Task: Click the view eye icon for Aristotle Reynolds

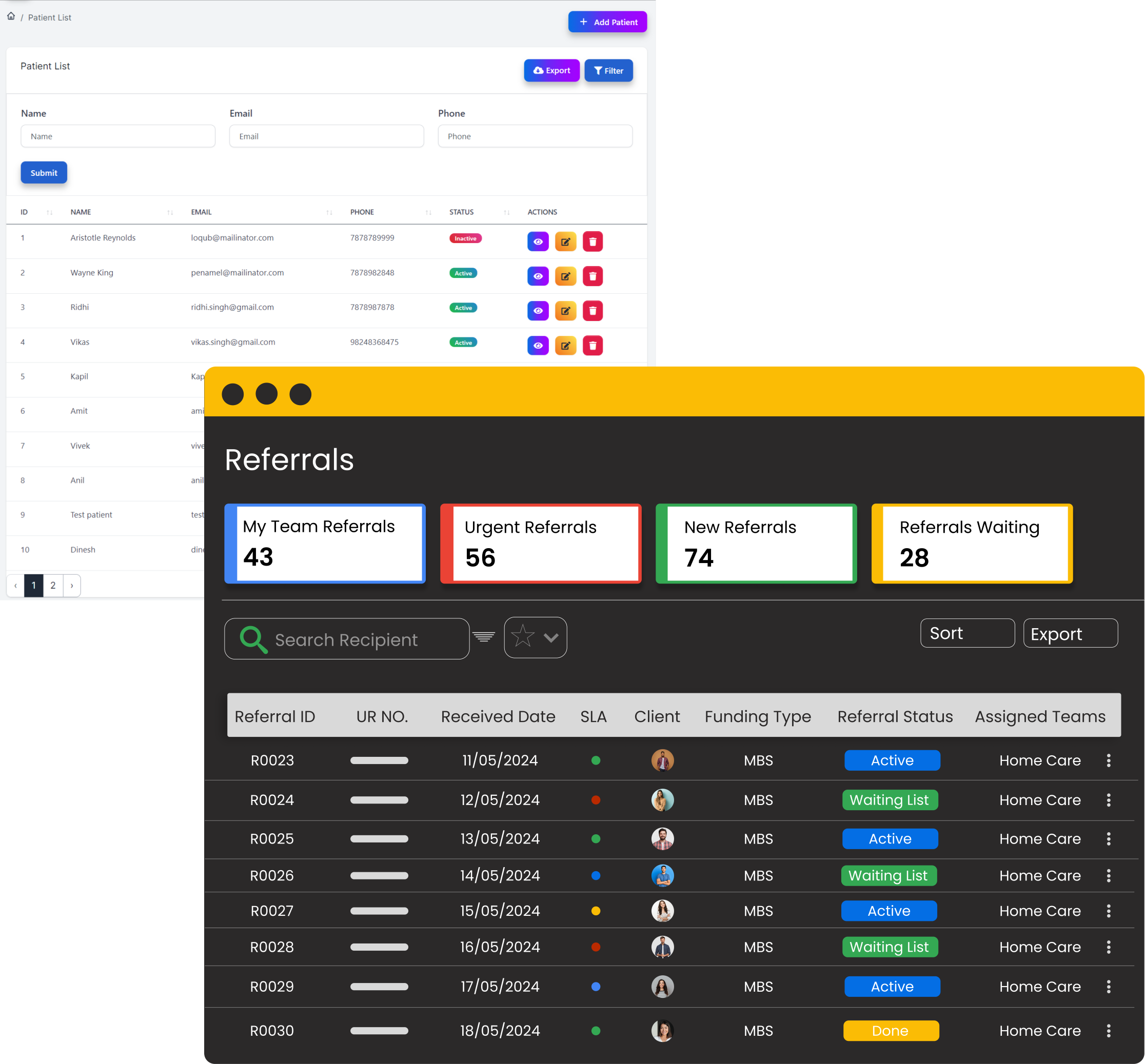Action: [538, 242]
